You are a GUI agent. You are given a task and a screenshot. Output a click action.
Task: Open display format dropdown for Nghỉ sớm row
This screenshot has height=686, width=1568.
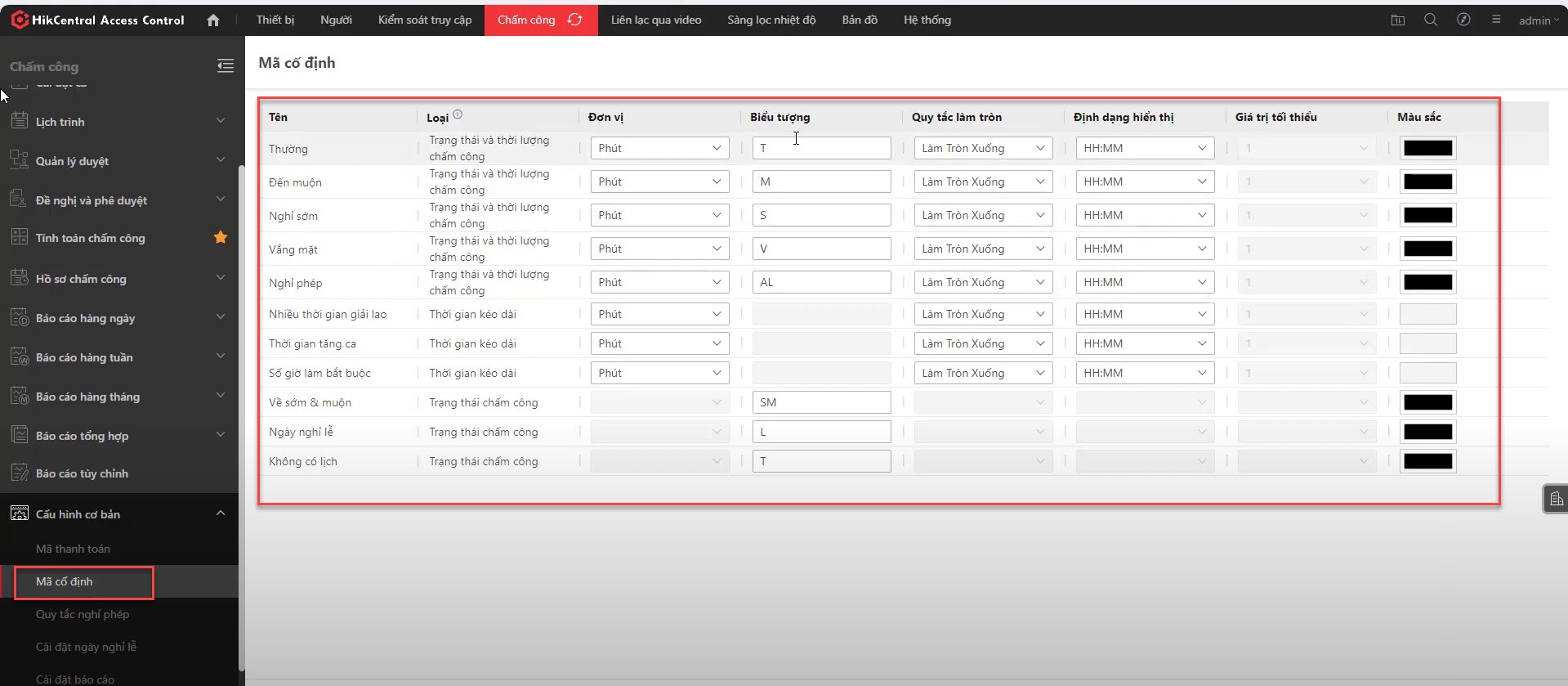pyautogui.click(x=1144, y=215)
